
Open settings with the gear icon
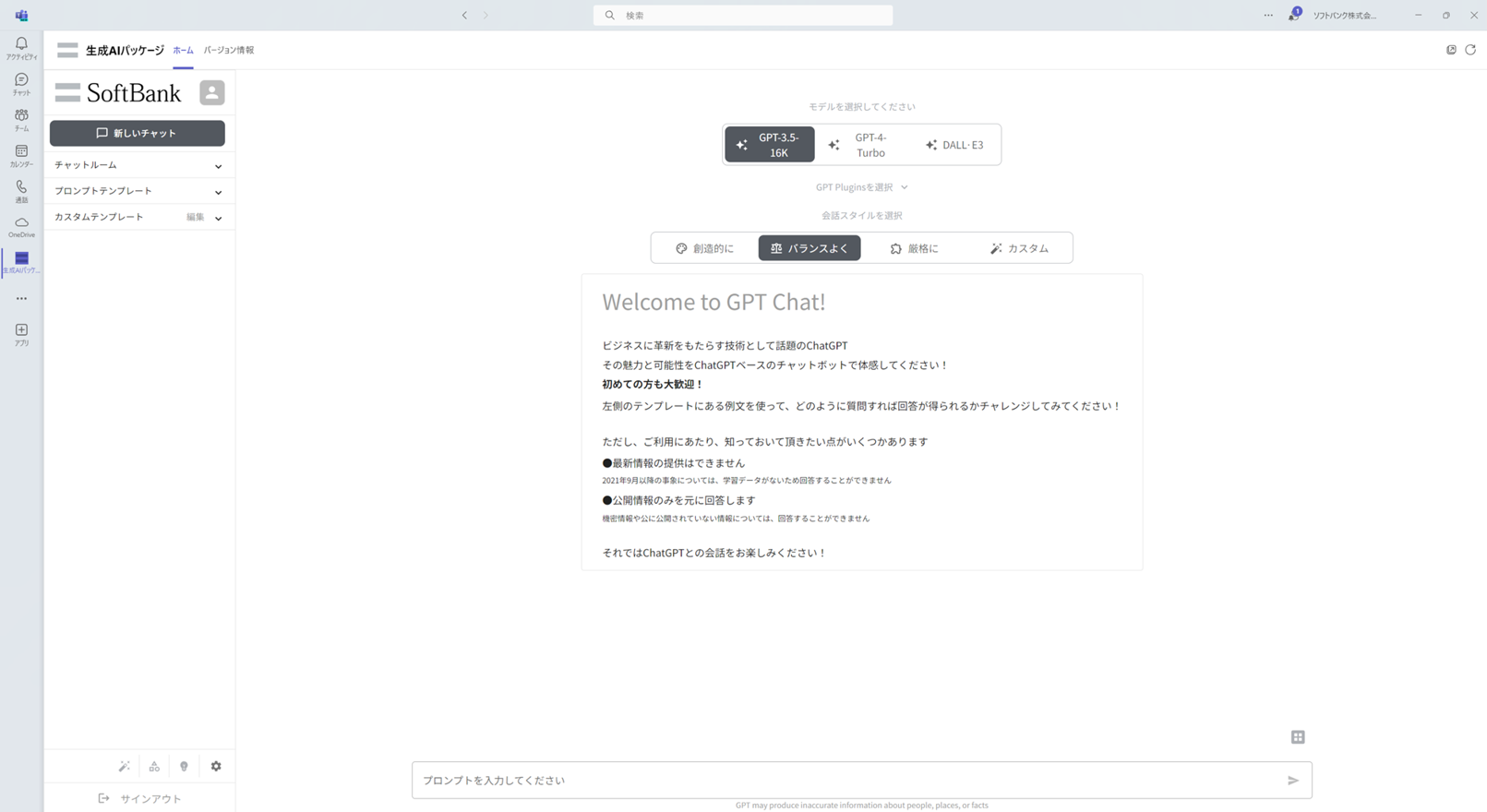coord(216,766)
